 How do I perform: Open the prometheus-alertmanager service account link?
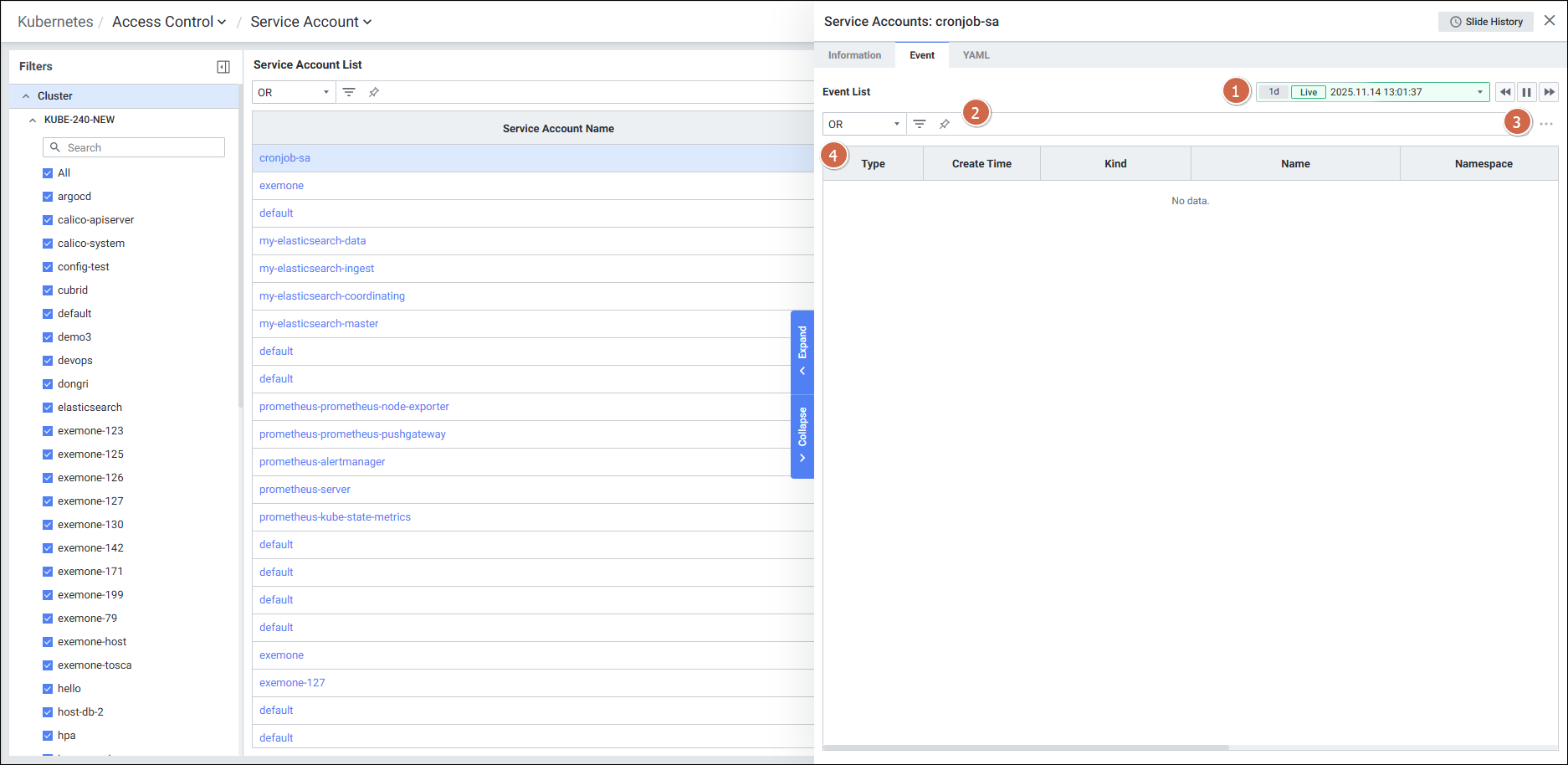(322, 462)
